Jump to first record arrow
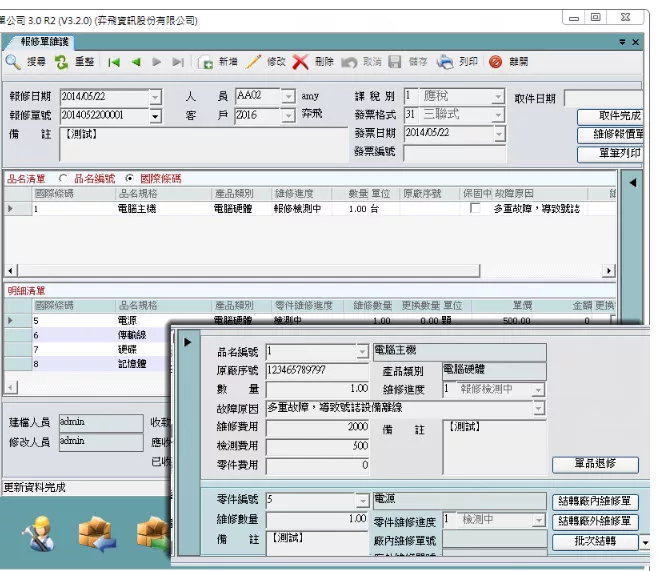Screen dimensions: 672x571 115,62
